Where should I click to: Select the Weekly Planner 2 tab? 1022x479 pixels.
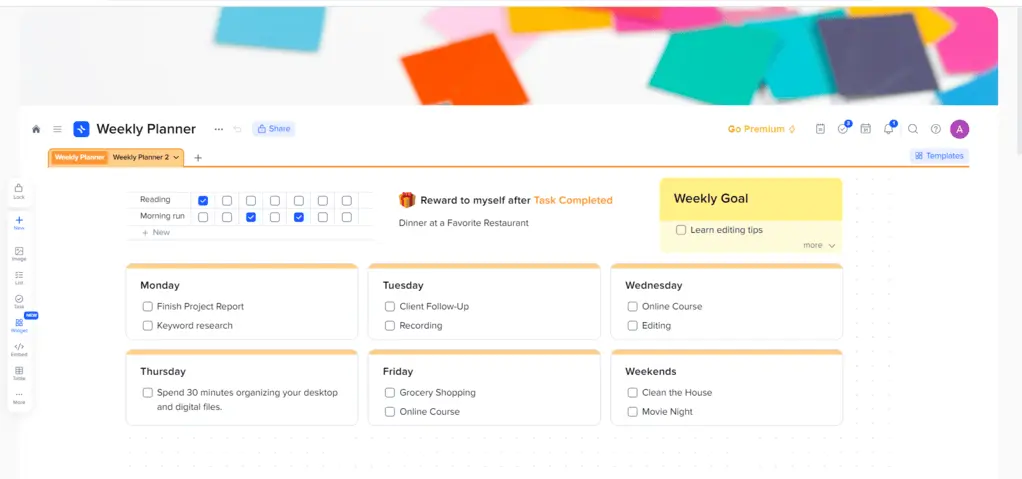point(140,158)
